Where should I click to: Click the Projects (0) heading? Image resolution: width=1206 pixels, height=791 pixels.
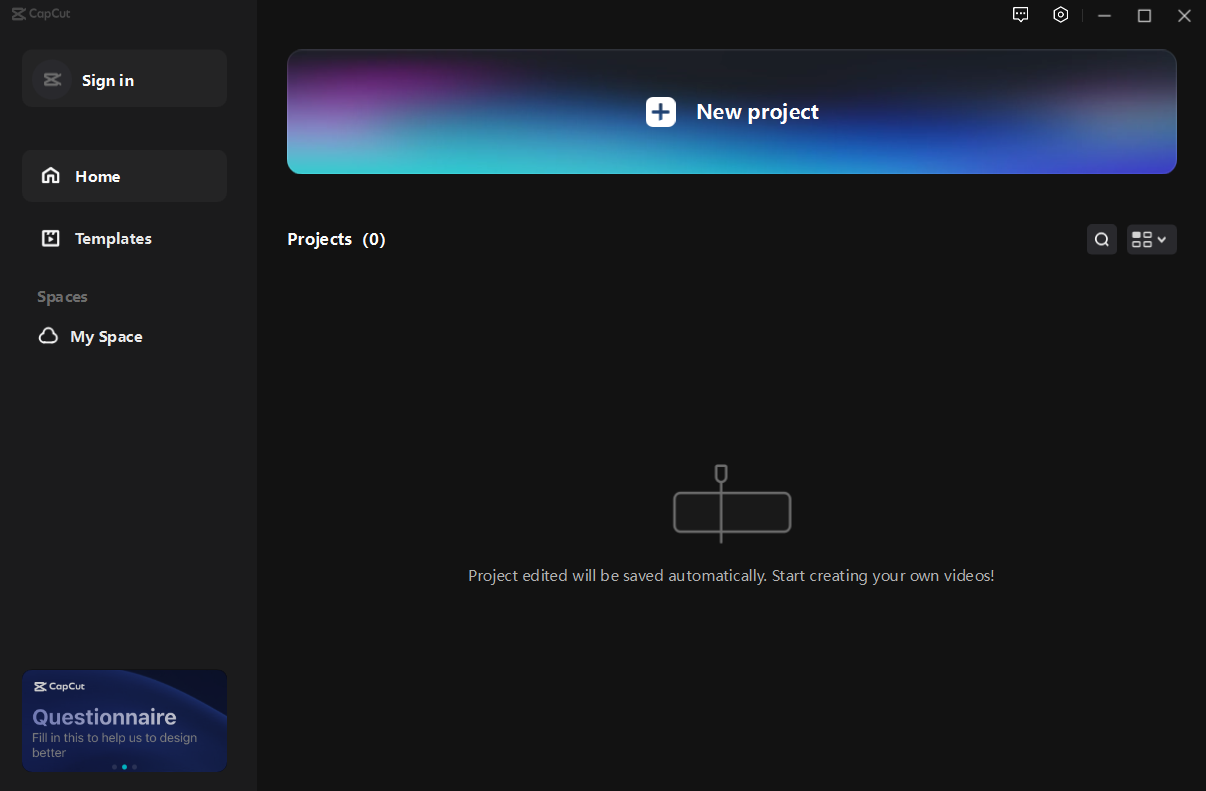(x=336, y=239)
